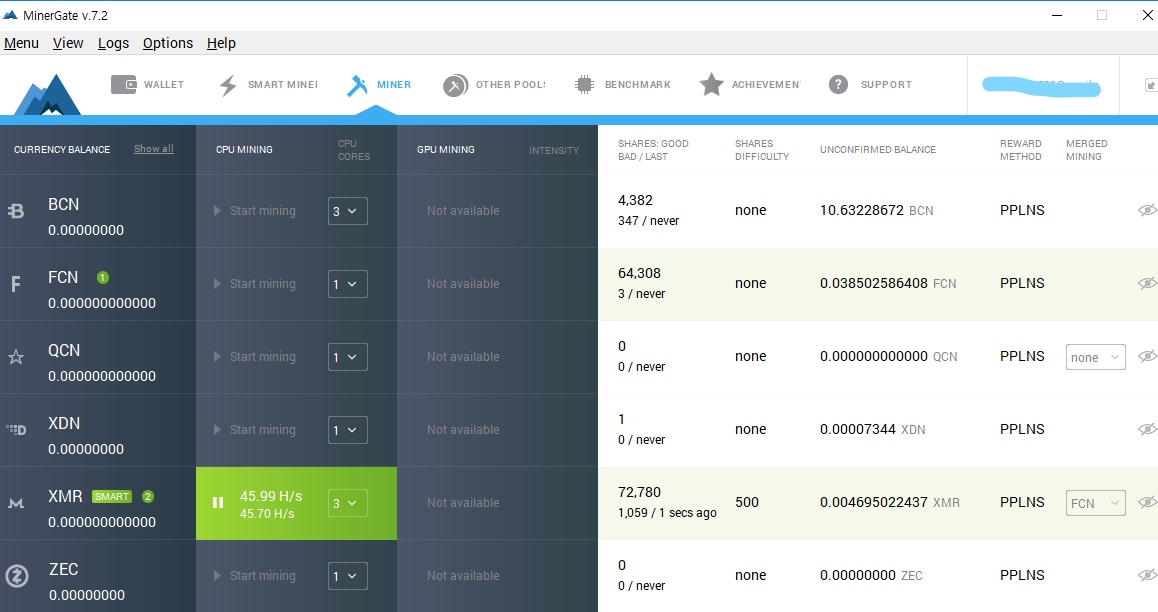Open the Options menu
Viewport: 1158px width, 612px height.
(x=168, y=44)
